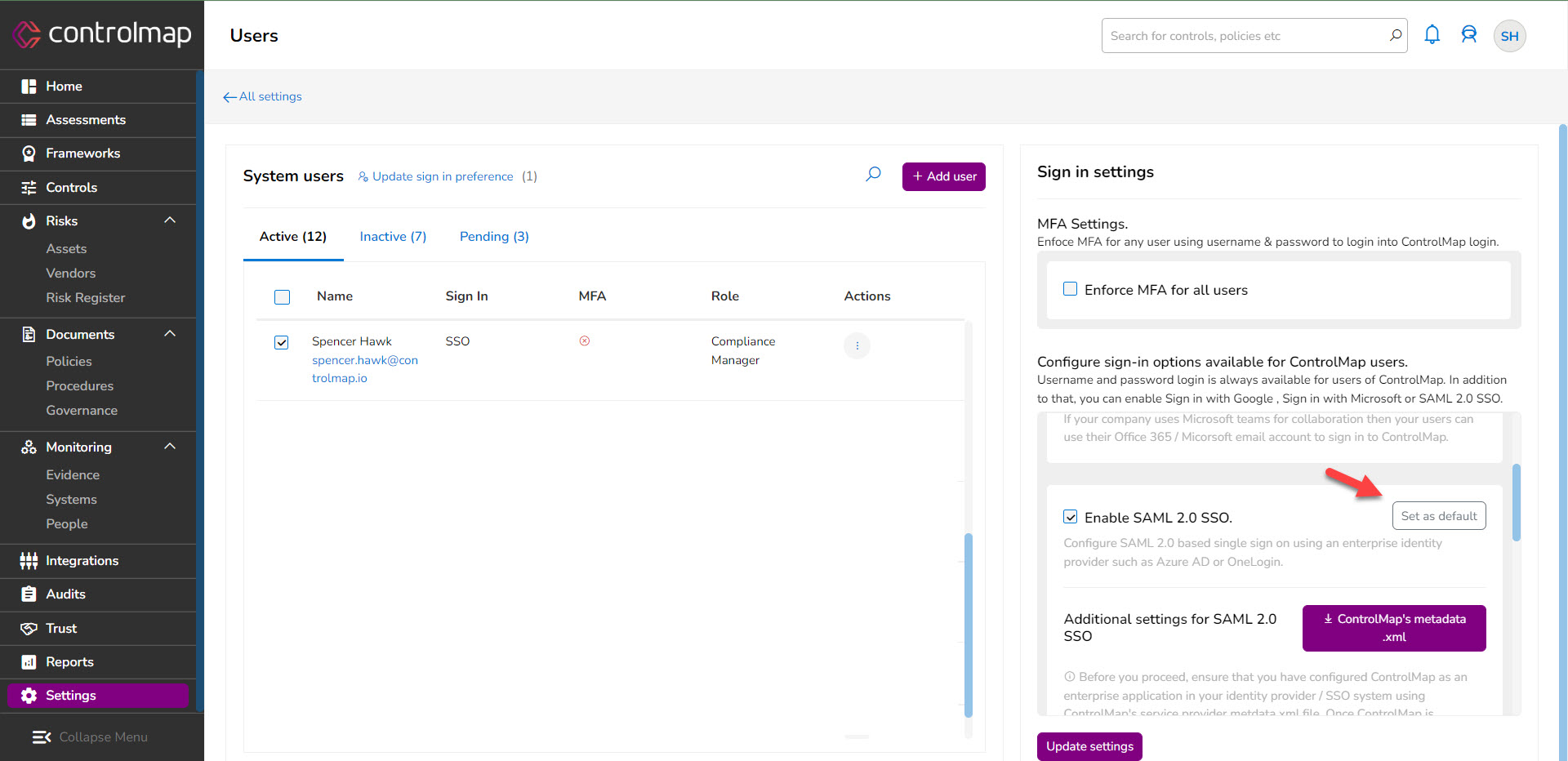Click the search magnifier in top bar
Screen dimensions: 1568x761
pyautogui.click(x=1396, y=35)
